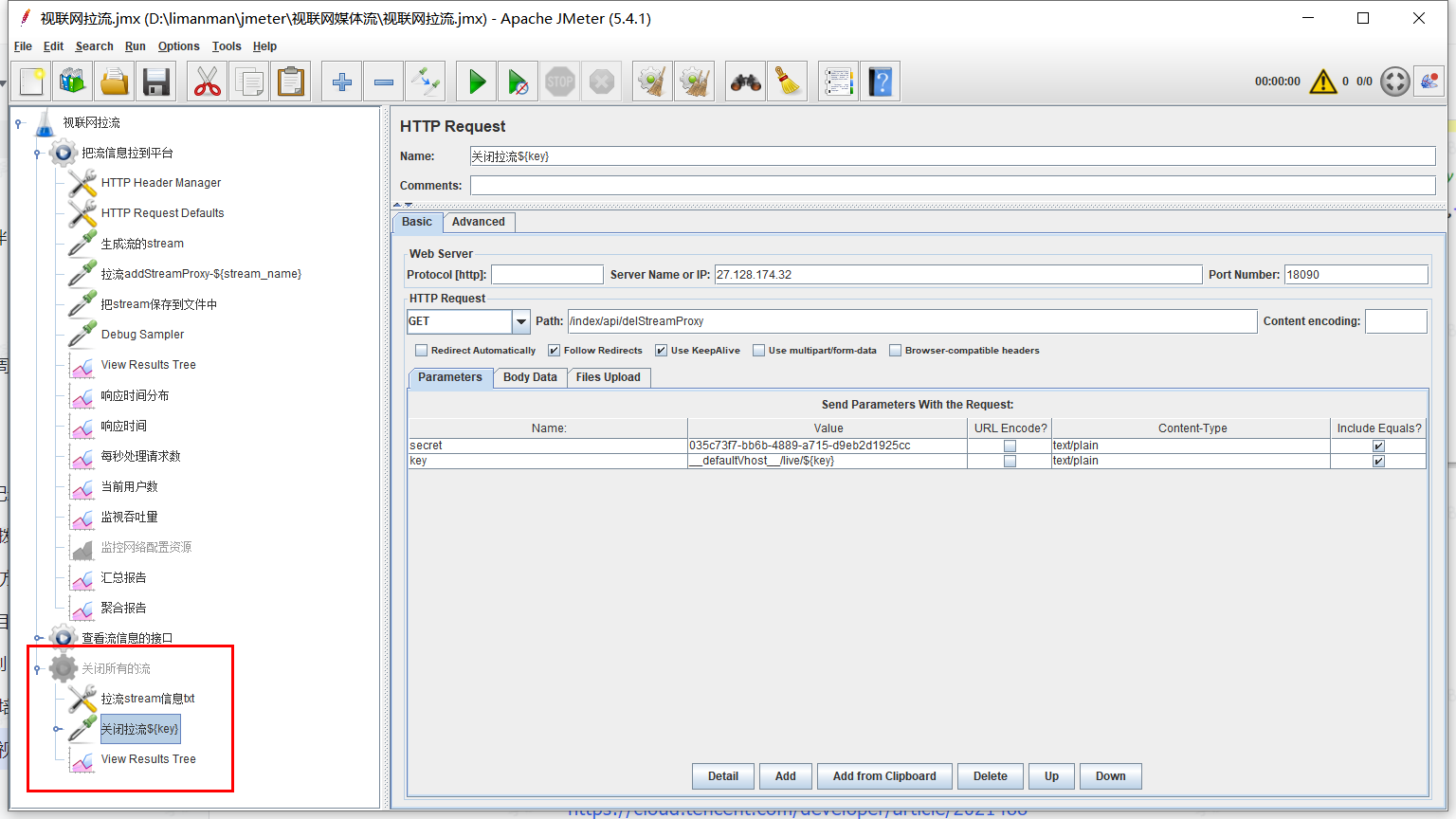
Task: Click the Add from Clipboard button
Action: (884, 776)
